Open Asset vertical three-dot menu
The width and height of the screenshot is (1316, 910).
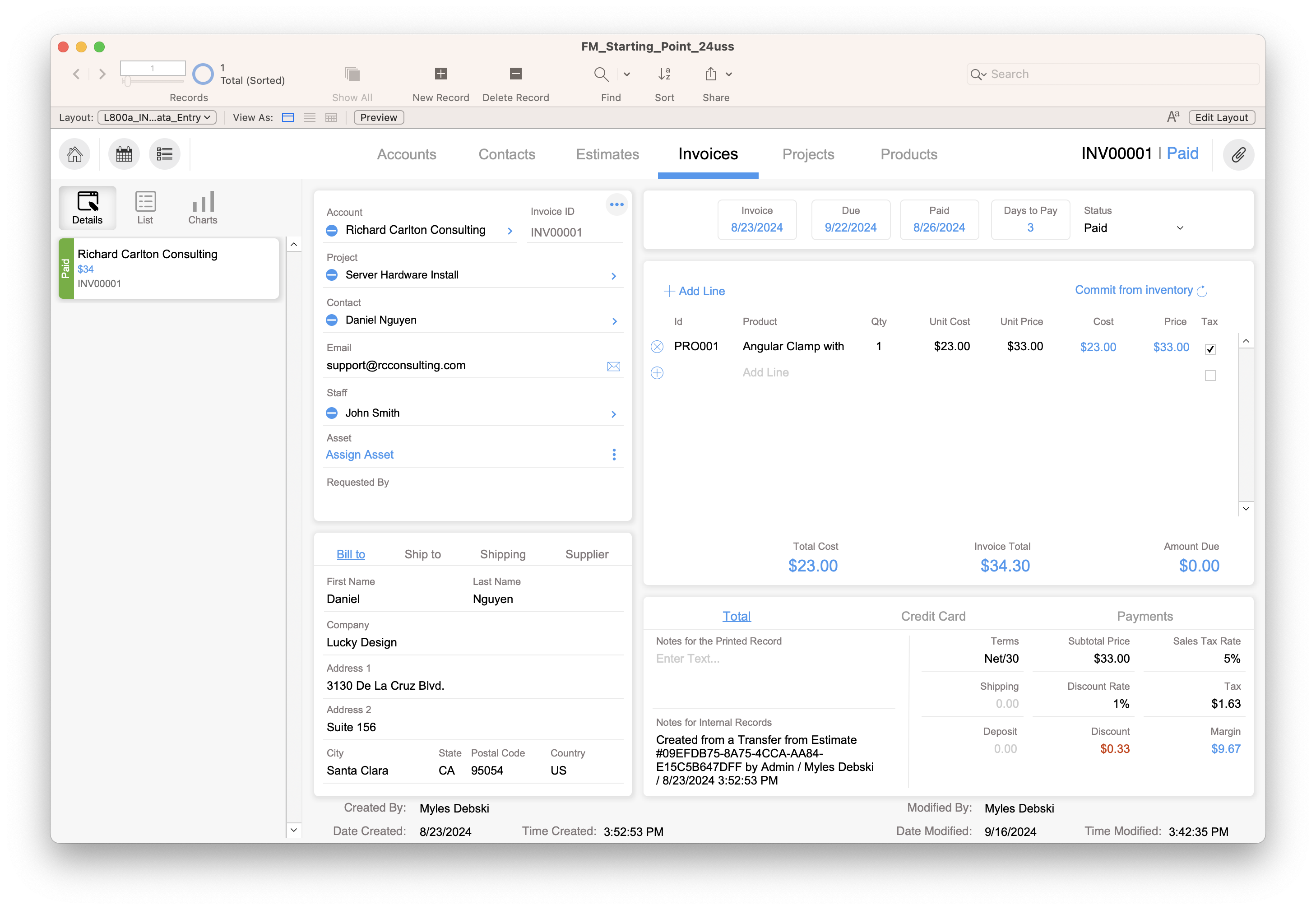coord(613,455)
